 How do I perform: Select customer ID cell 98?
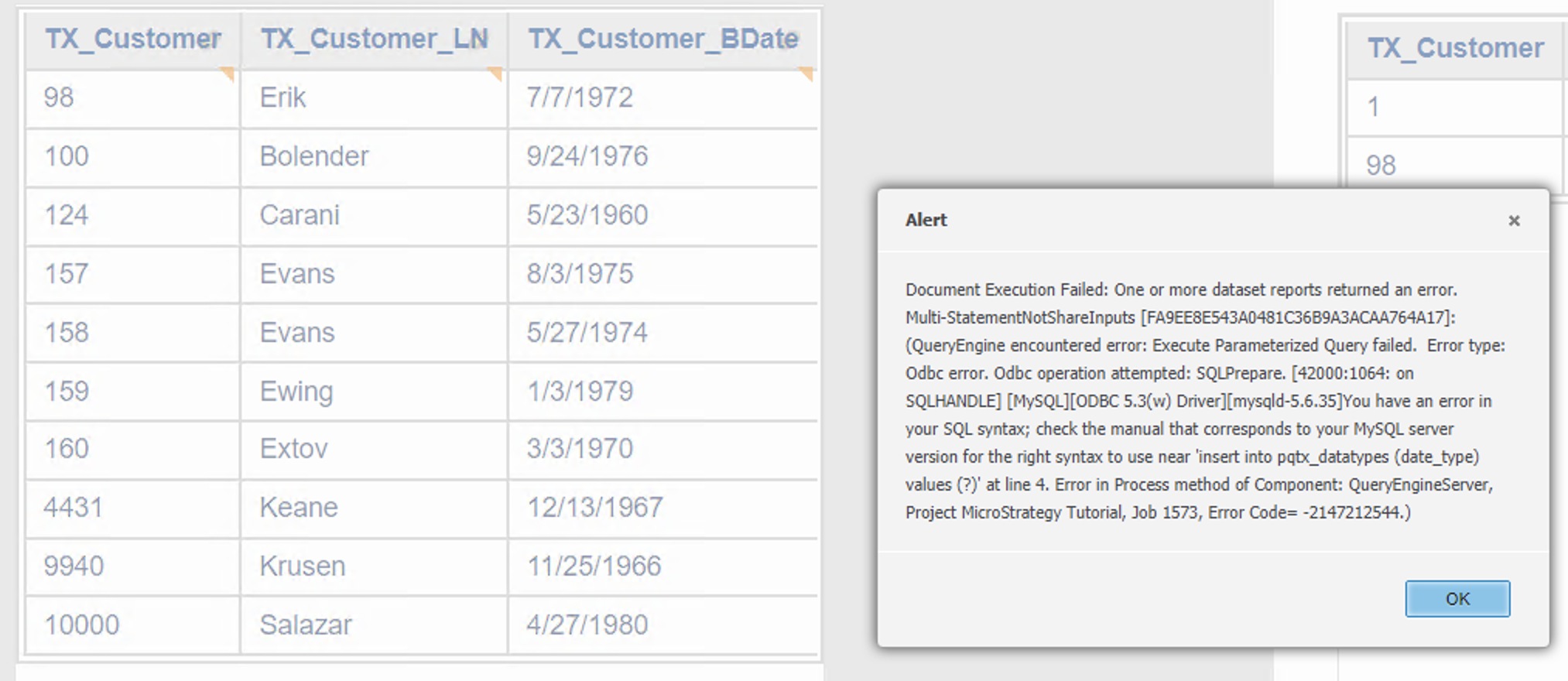pos(132,98)
